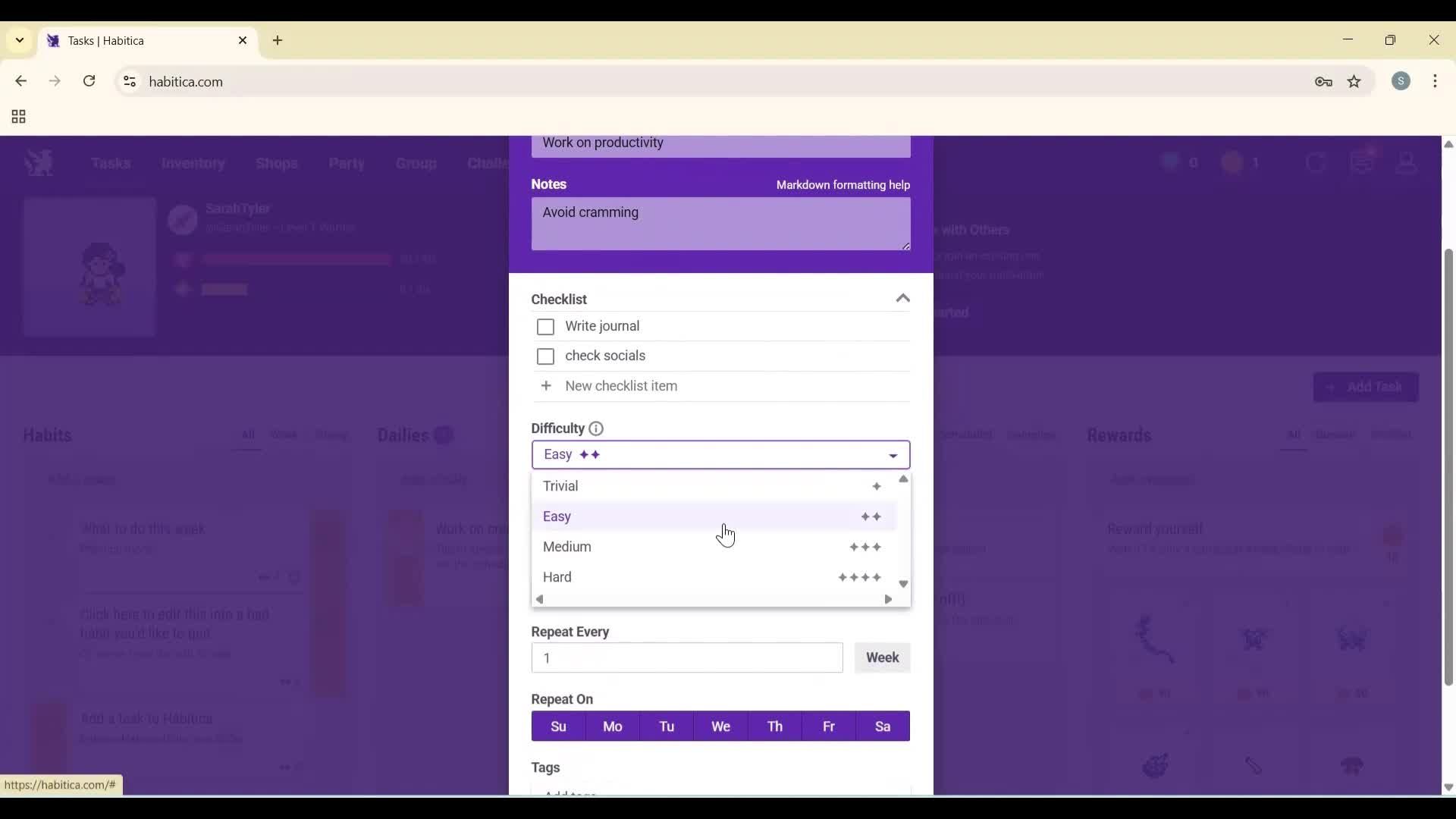Image resolution: width=1456 pixels, height=819 pixels.
Task: Open the Week frequency dropdown
Action: coord(882,657)
